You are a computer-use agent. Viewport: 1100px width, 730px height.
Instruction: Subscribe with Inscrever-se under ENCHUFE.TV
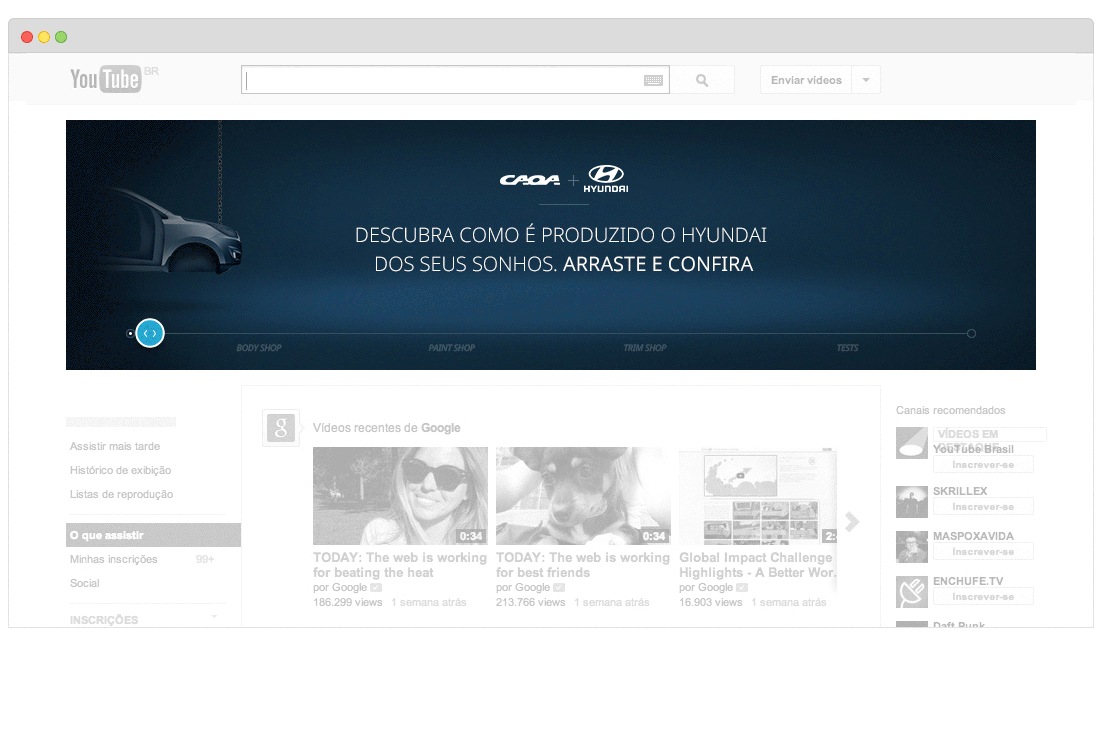983,597
